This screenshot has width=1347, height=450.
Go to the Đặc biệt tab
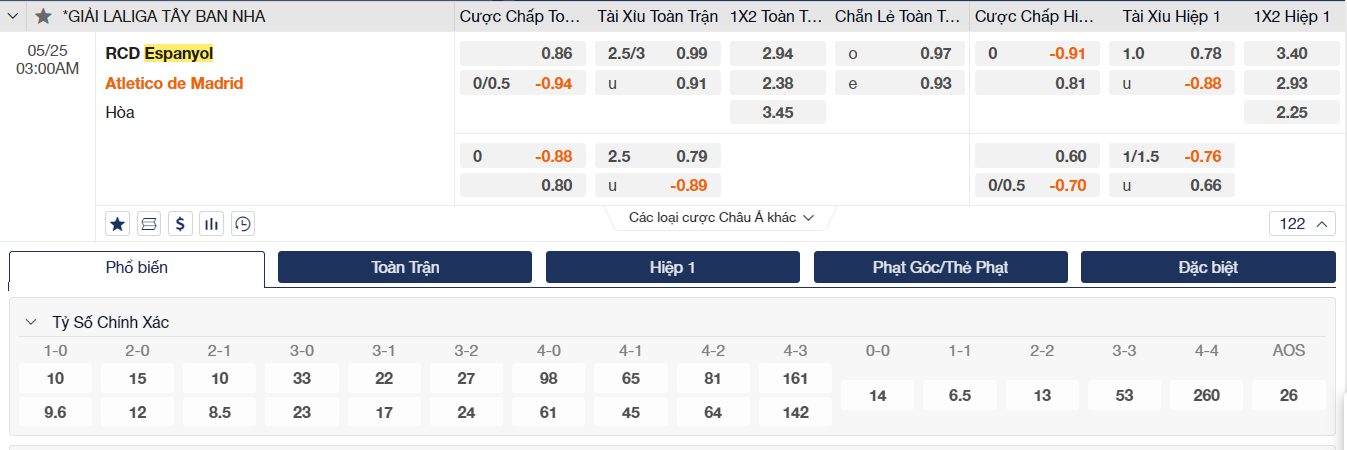1208,267
